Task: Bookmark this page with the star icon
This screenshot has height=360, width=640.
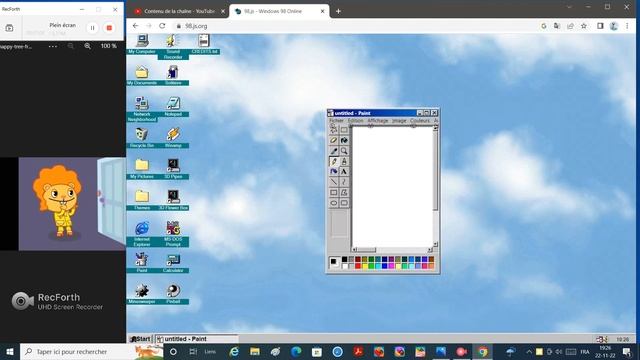Action: pos(584,26)
